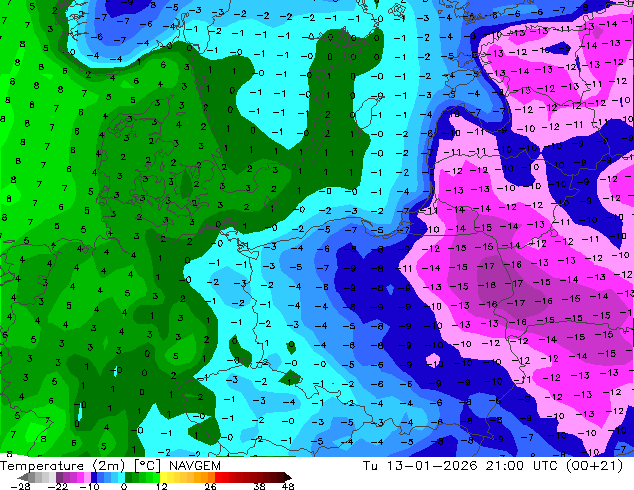Click the yellow legend swatch above 12
This screenshot has width=634, height=490.
coord(163,477)
